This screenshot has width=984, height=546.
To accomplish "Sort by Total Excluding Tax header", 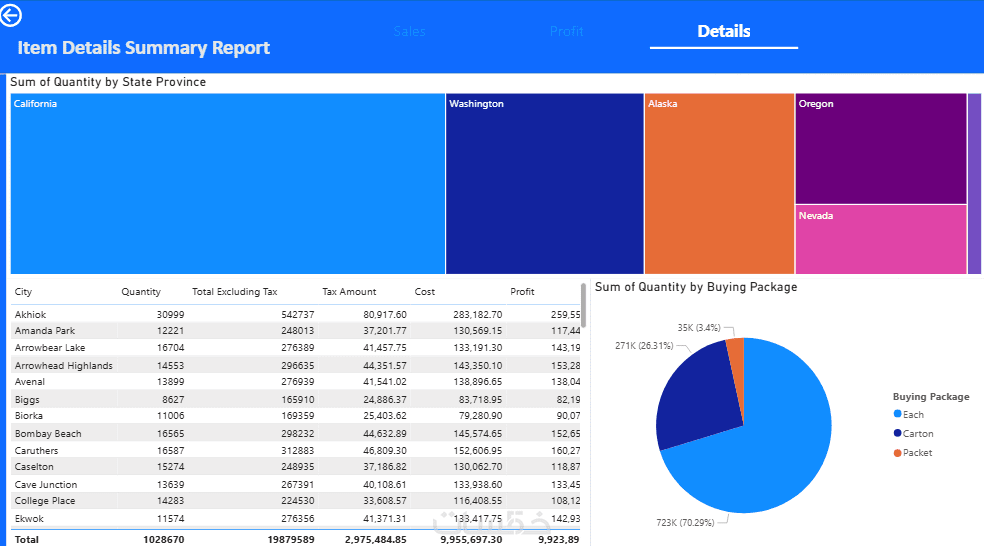I will 235,292.
